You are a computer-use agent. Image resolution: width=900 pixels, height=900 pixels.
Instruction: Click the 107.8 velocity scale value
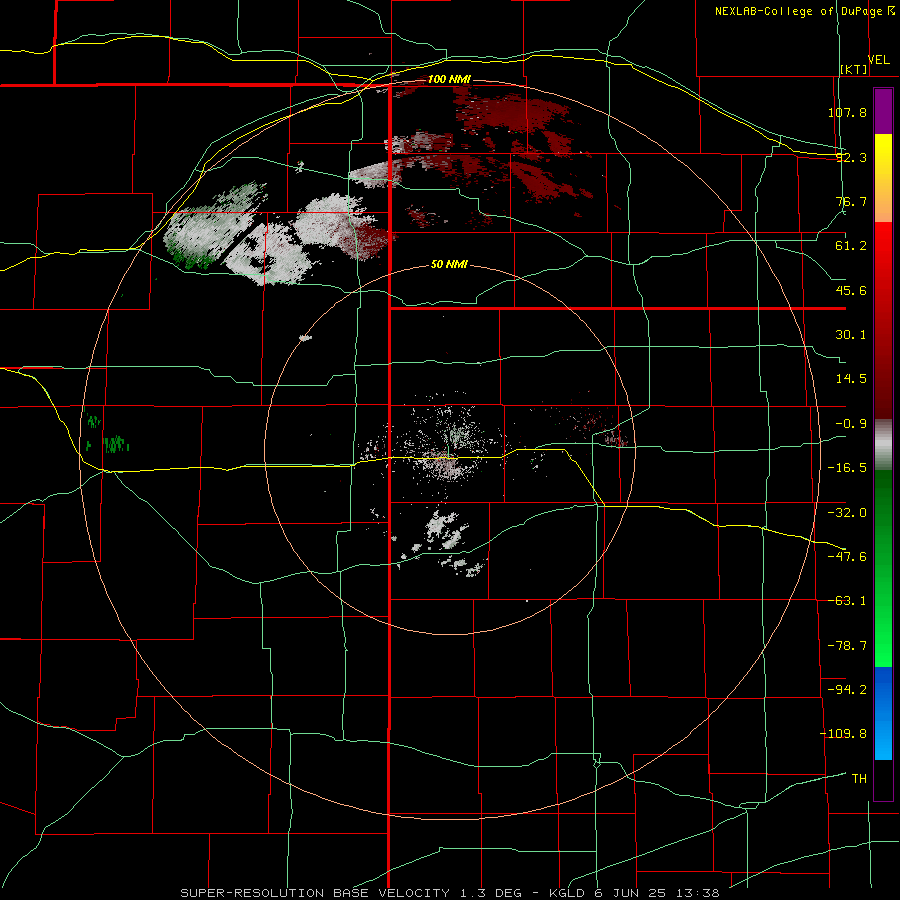[x=847, y=112]
